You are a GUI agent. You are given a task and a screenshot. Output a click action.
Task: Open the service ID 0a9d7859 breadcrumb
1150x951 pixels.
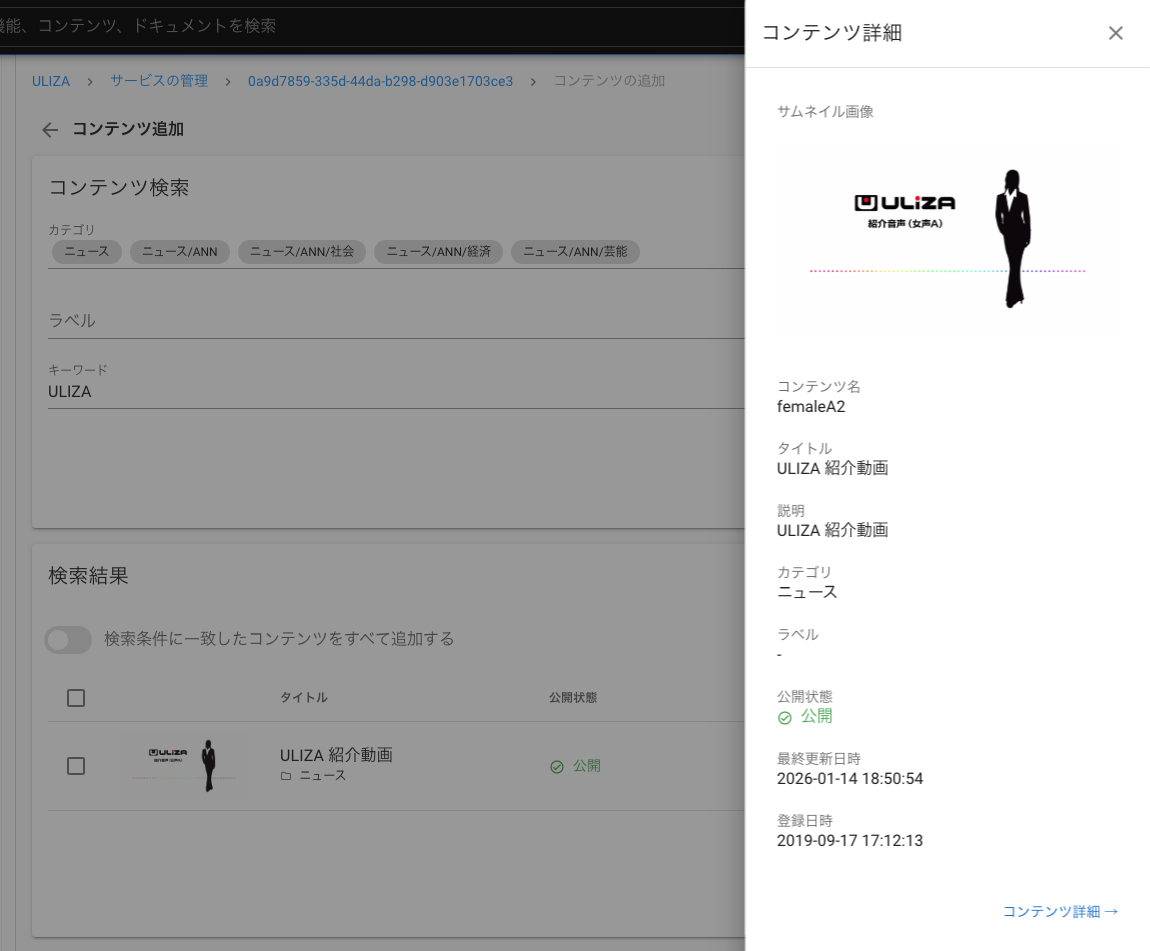[x=380, y=81]
